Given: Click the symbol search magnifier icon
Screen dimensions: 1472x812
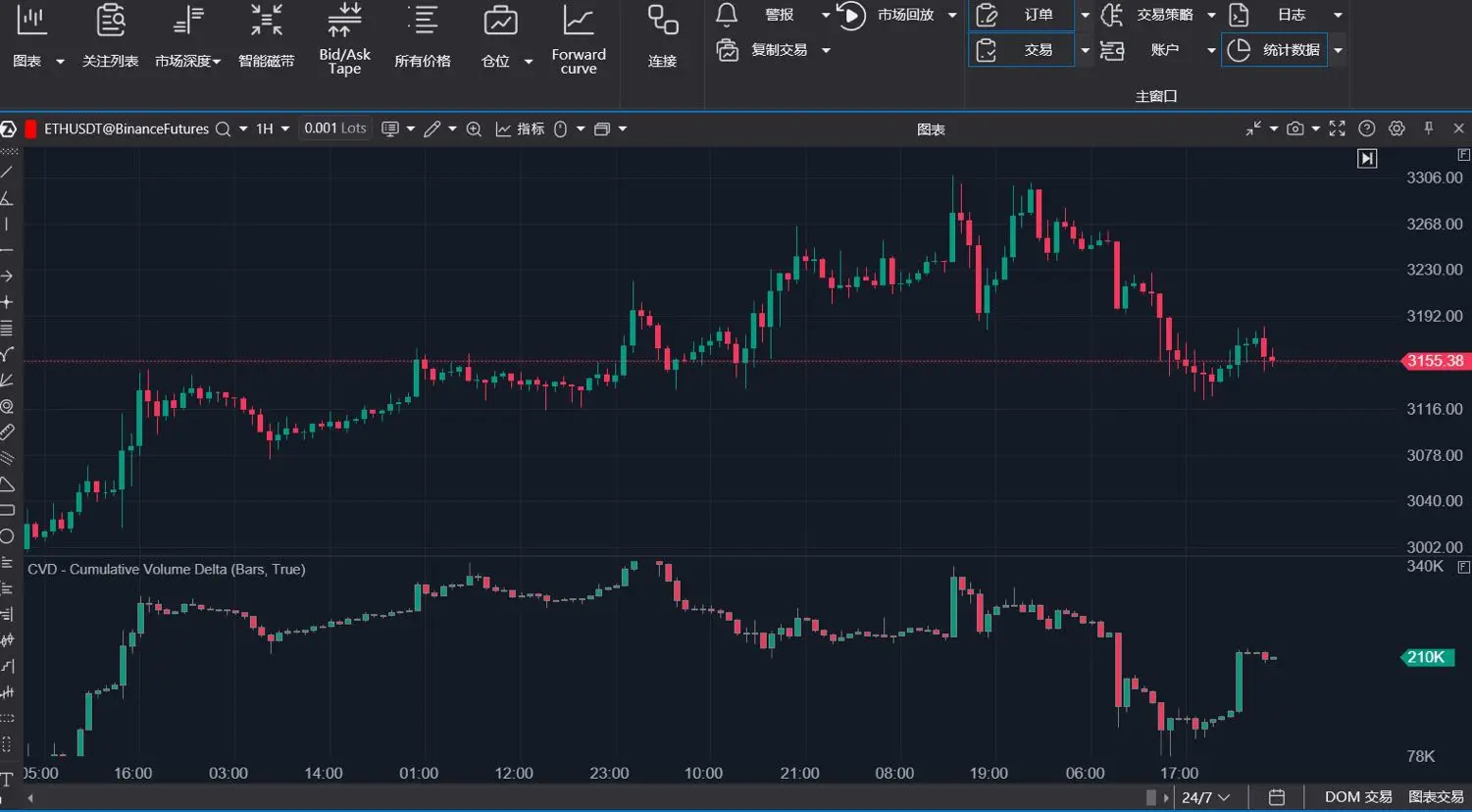Looking at the screenshot, I should pos(224,128).
